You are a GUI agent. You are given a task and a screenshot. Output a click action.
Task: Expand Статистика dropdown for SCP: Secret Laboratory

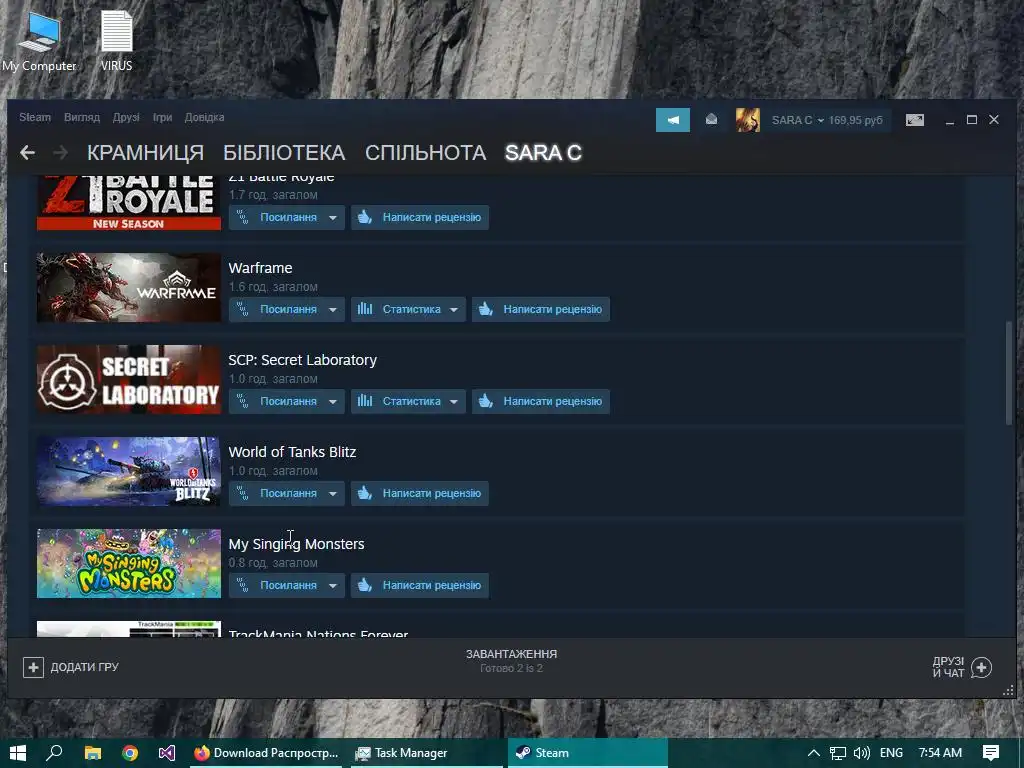[408, 402]
